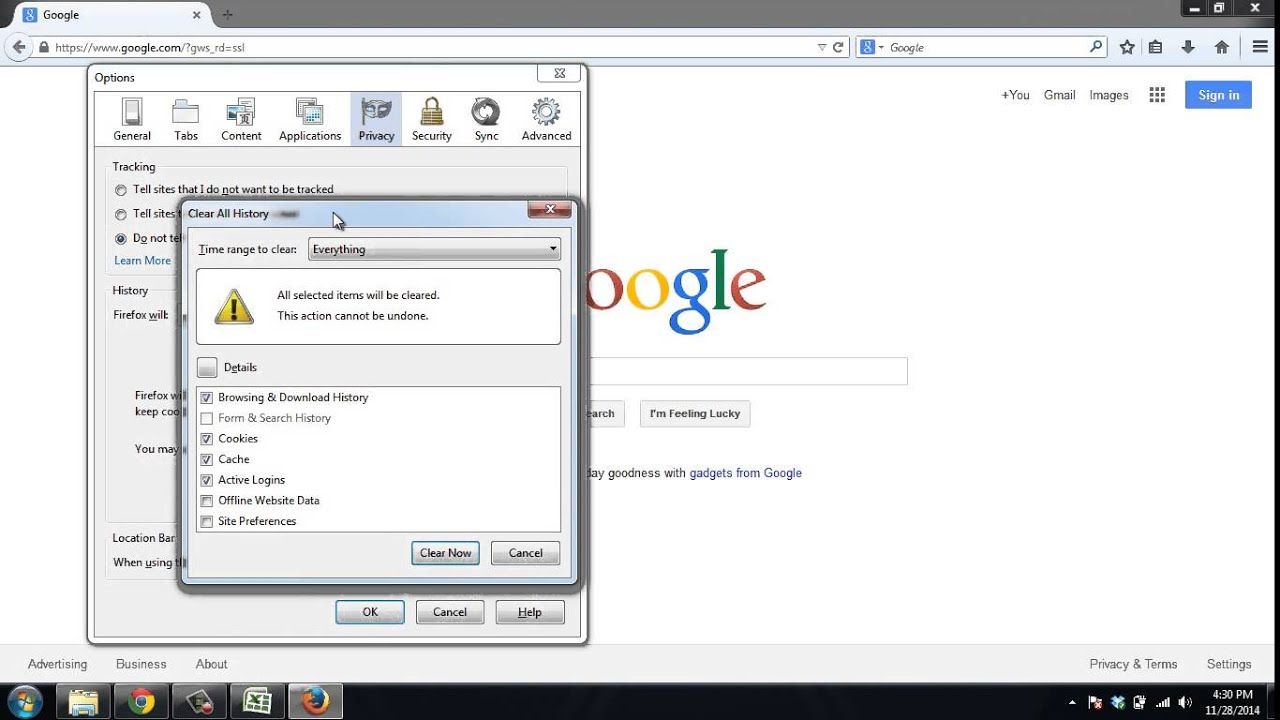Image resolution: width=1280 pixels, height=720 pixels.
Task: Switch to the Privacy options panel
Action: coord(376,120)
